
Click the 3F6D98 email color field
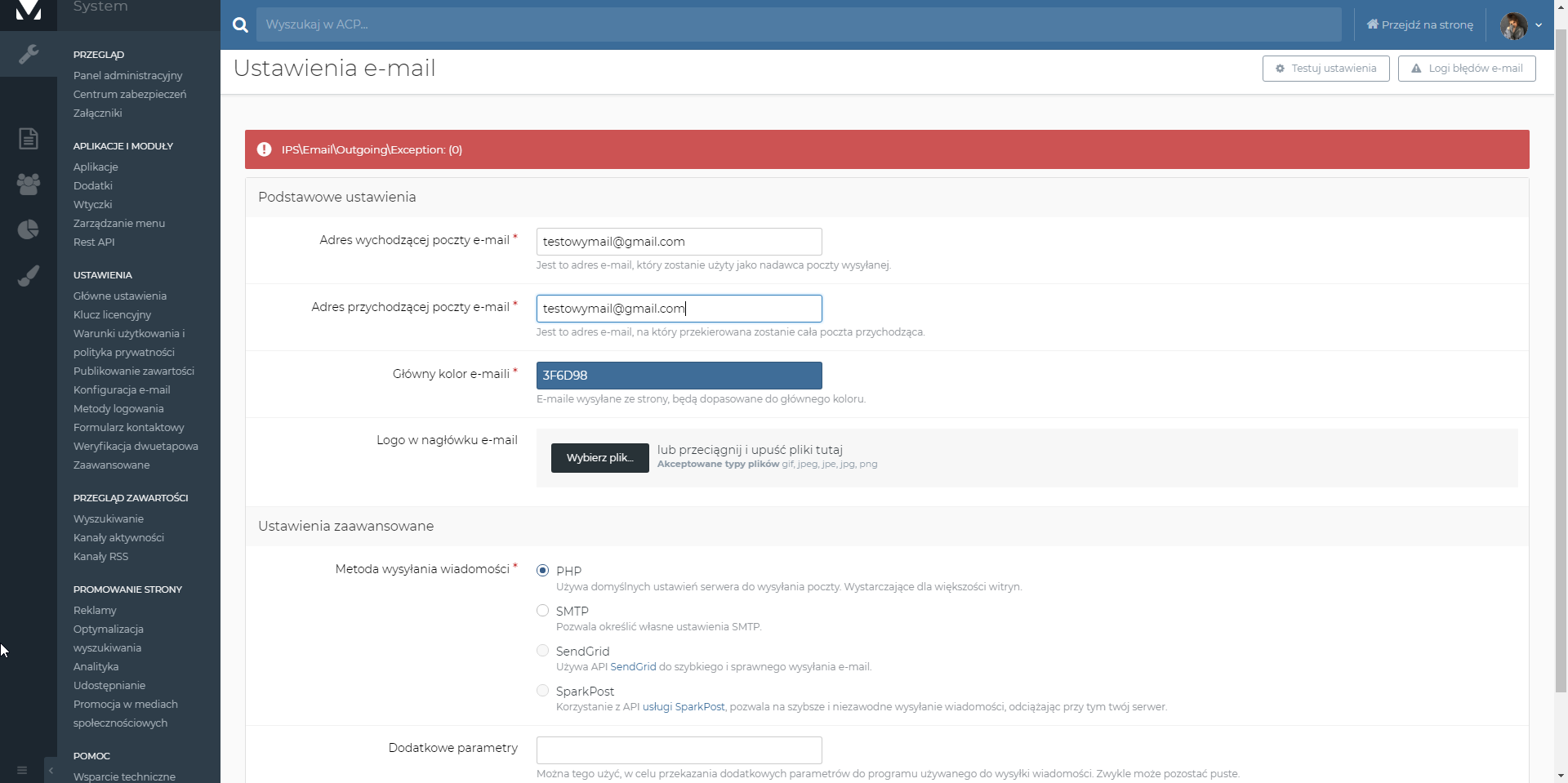(679, 375)
